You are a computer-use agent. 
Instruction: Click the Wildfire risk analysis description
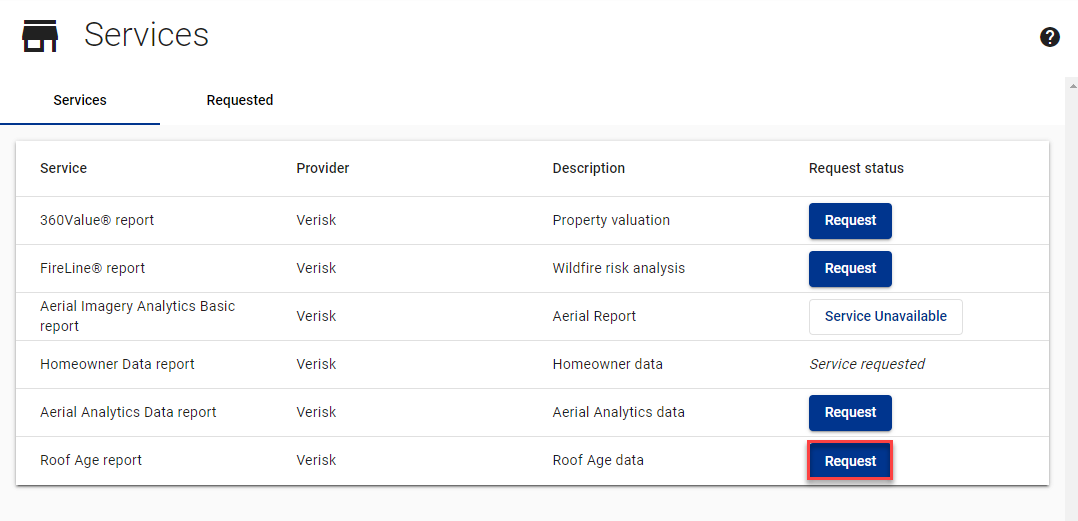coord(619,268)
